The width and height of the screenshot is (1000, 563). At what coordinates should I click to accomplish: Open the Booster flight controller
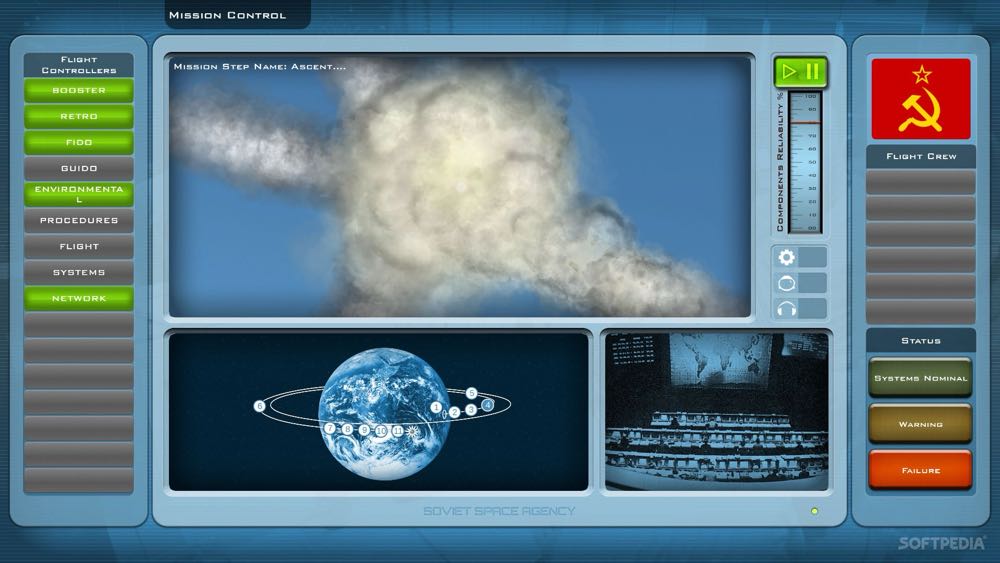[79, 91]
